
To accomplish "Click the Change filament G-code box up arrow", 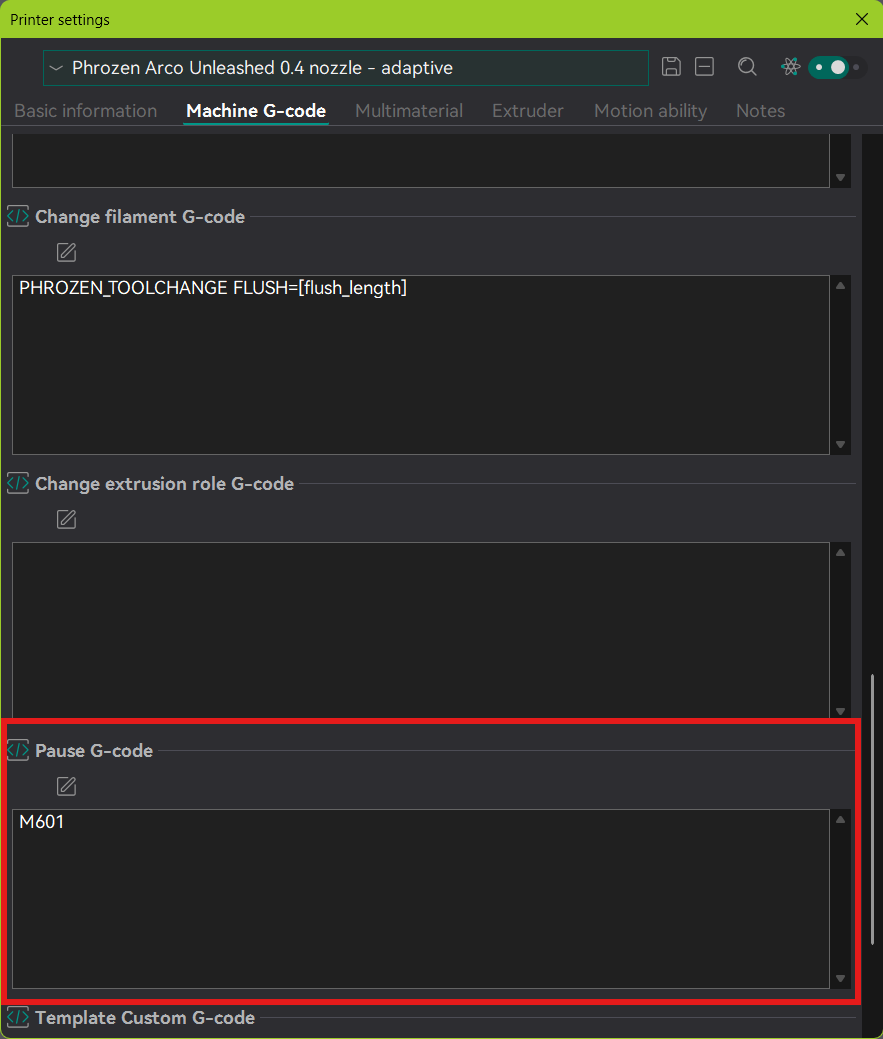I will [x=841, y=286].
